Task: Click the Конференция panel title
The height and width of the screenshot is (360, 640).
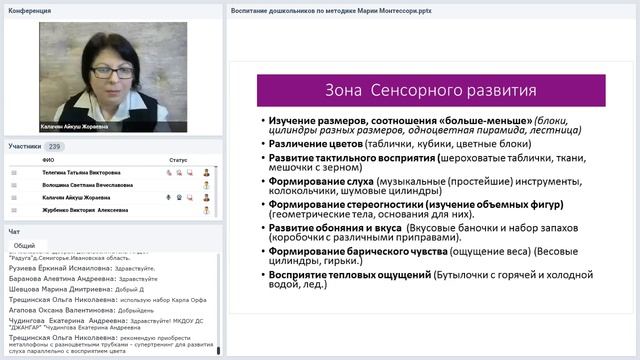Action: click(29, 11)
